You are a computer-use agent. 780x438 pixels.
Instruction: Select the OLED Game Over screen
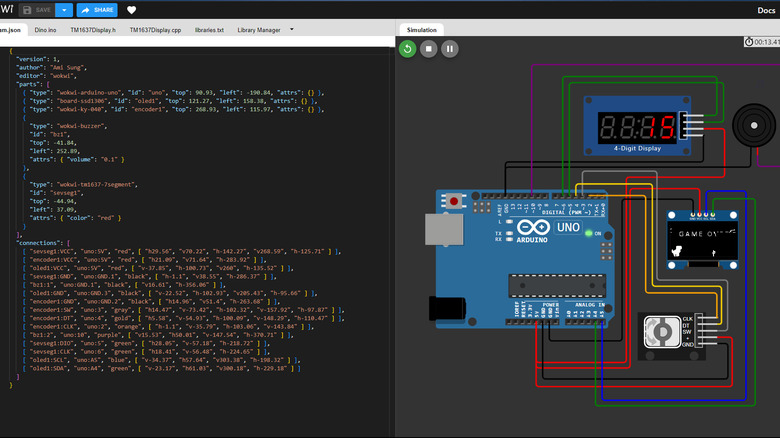(x=703, y=238)
